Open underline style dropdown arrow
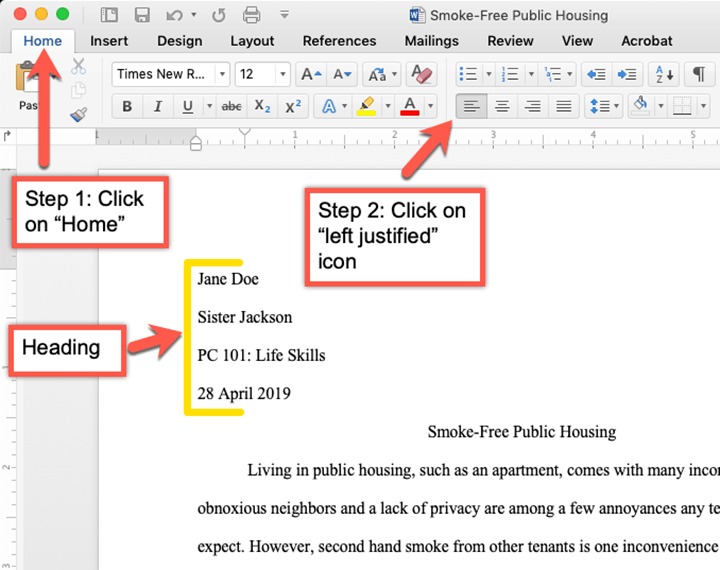 (209, 107)
